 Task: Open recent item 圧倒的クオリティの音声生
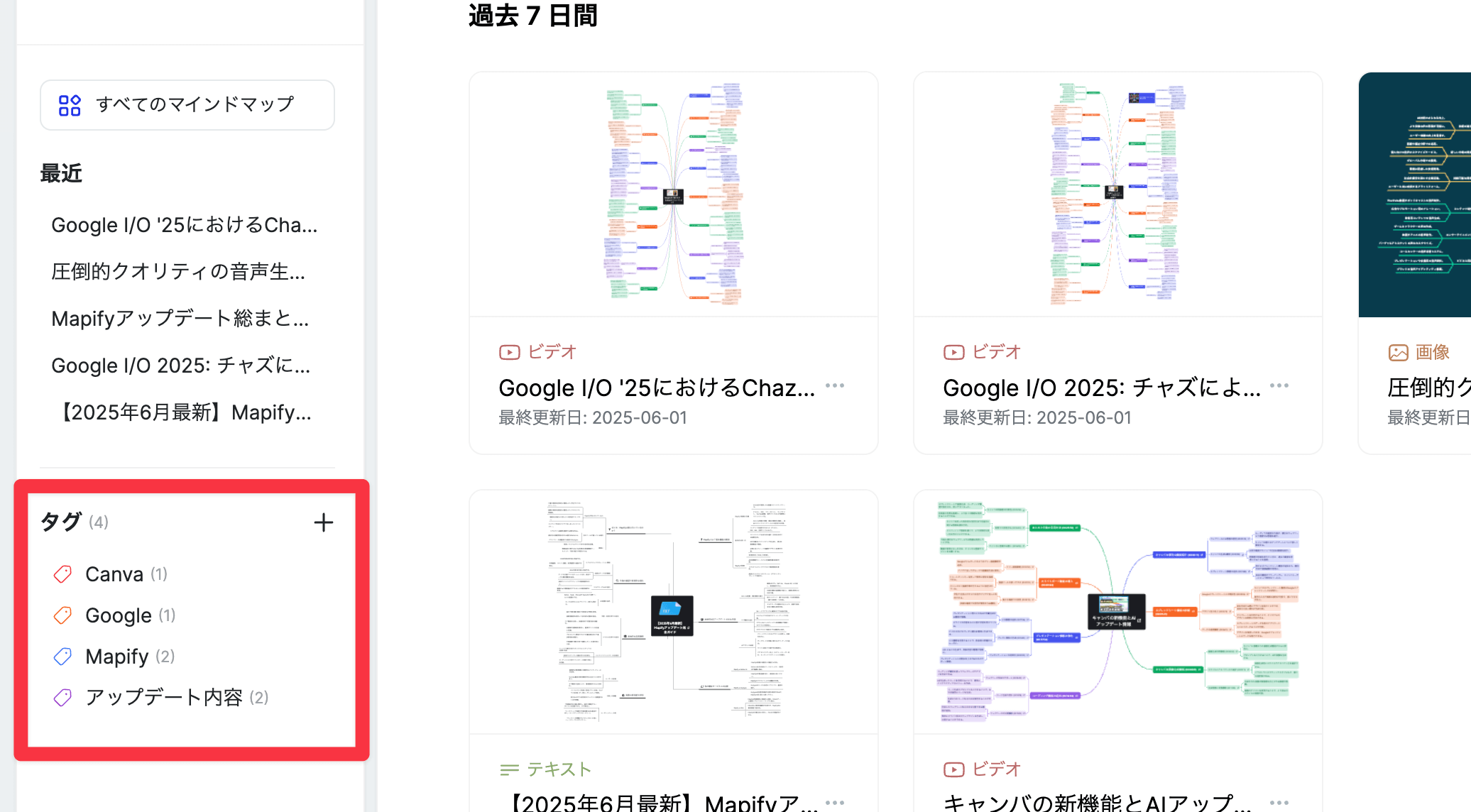coord(178,272)
